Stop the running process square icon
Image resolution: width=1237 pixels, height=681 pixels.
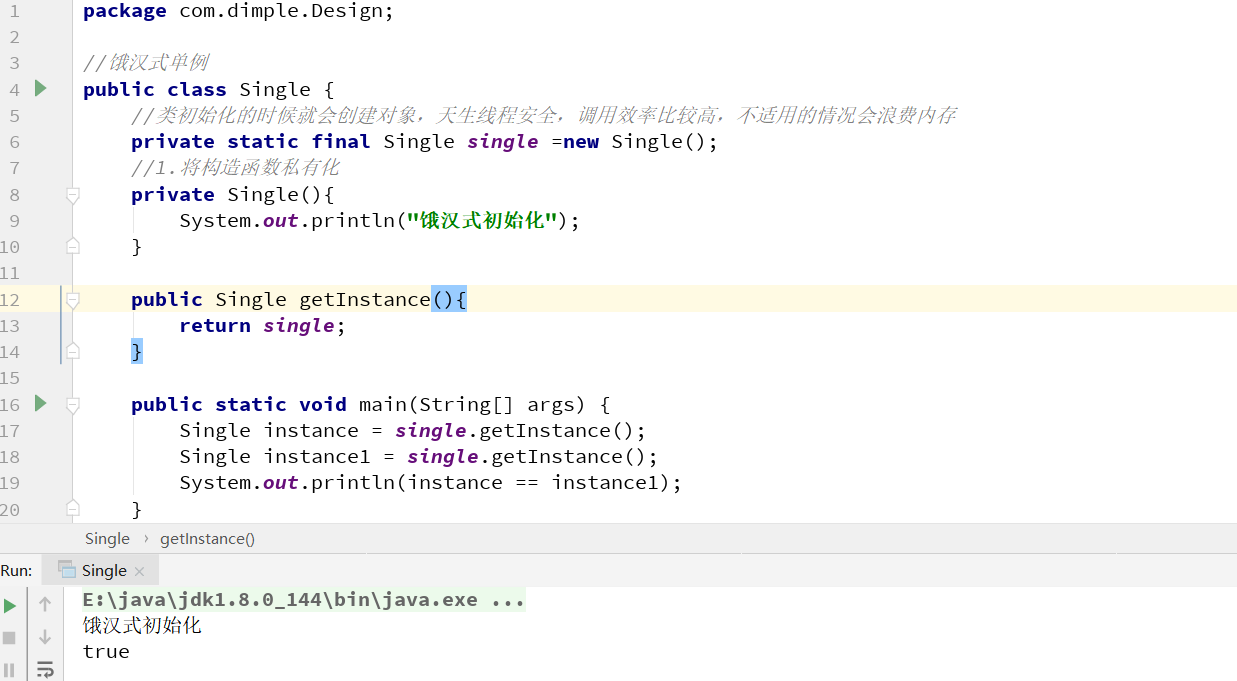click(9, 637)
